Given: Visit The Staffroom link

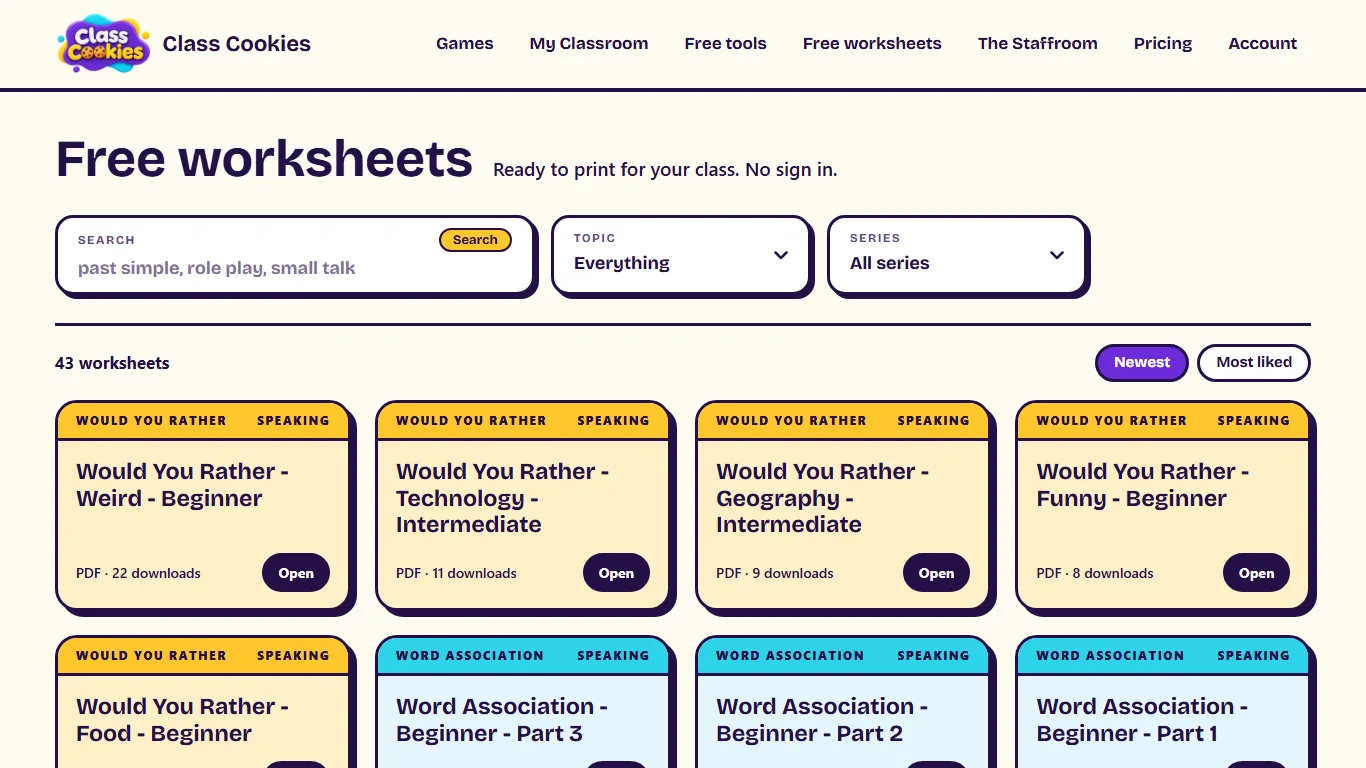Looking at the screenshot, I should pyautogui.click(x=1038, y=44).
